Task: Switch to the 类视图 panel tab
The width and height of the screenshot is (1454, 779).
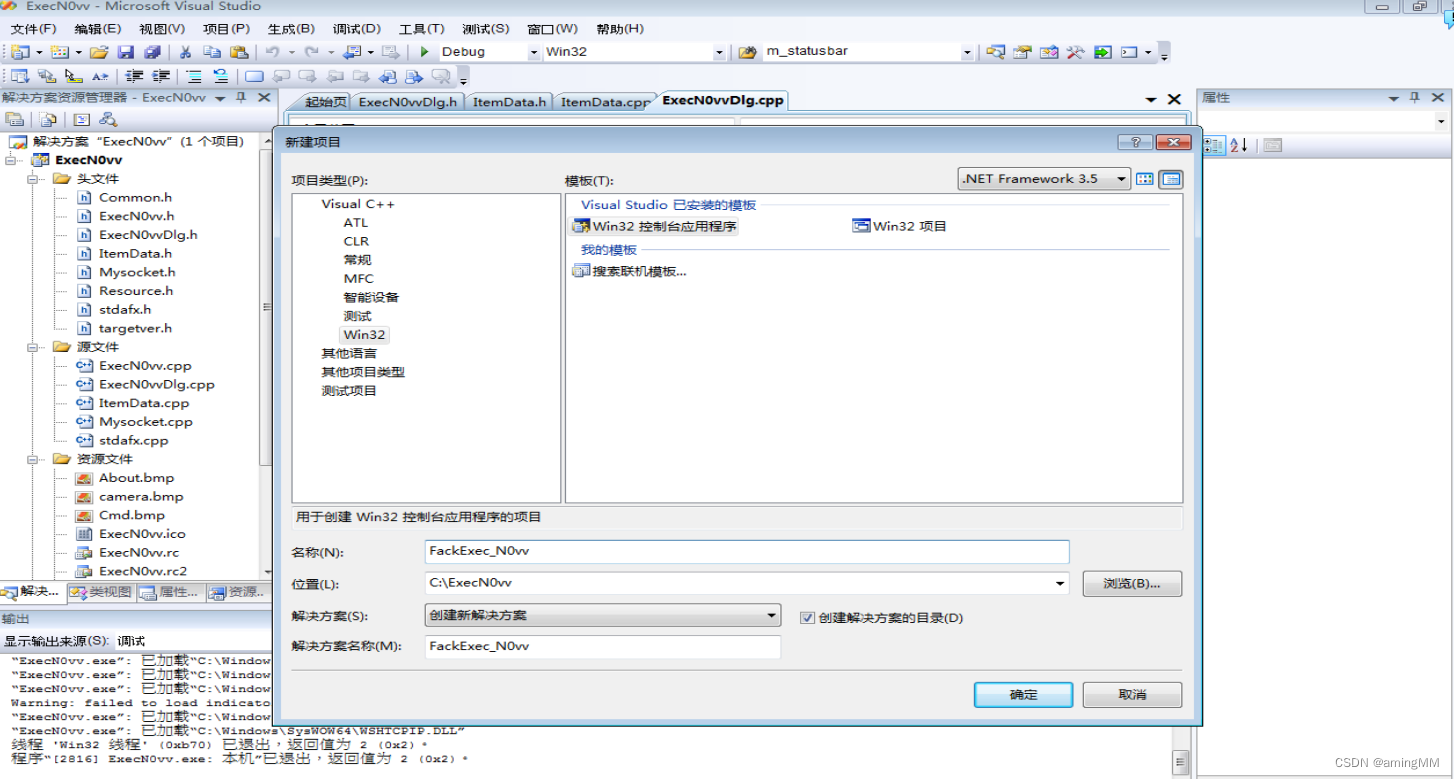Action: (102, 592)
